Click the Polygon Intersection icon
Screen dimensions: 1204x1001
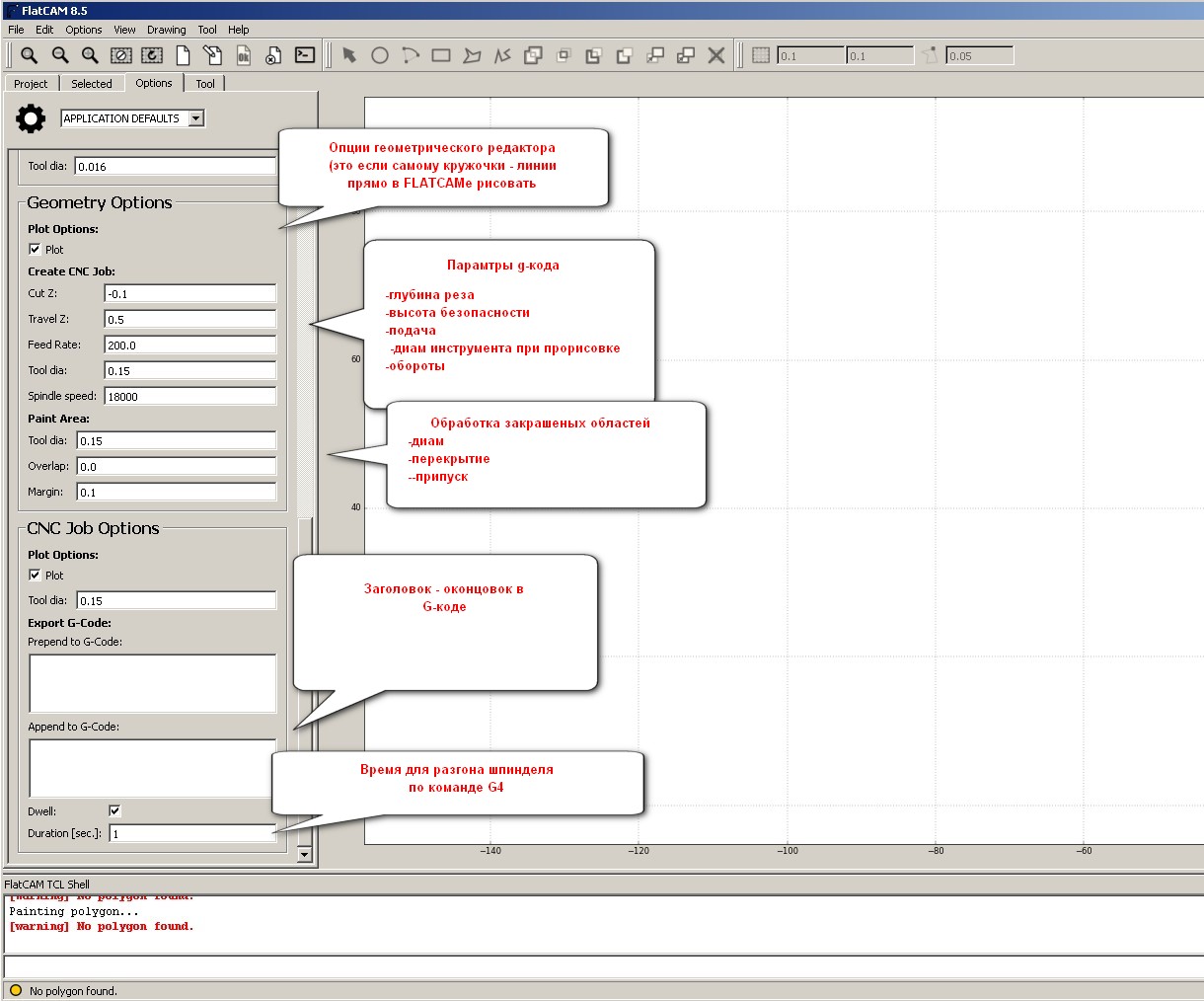(564, 55)
